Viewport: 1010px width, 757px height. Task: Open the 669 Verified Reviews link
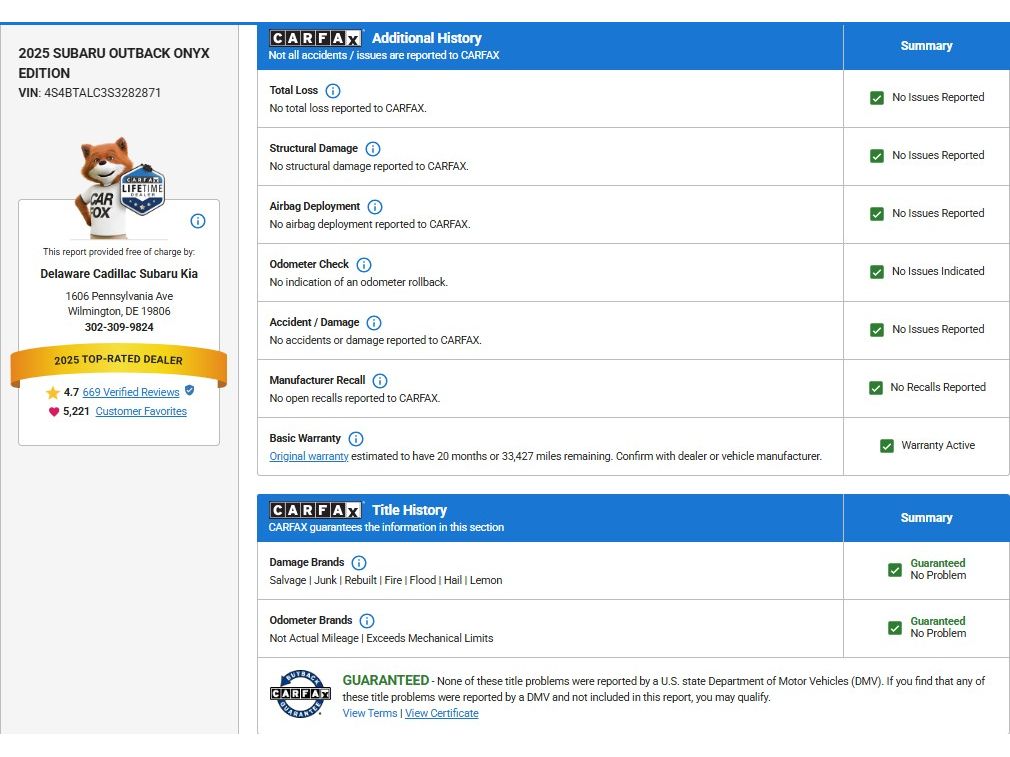131,392
